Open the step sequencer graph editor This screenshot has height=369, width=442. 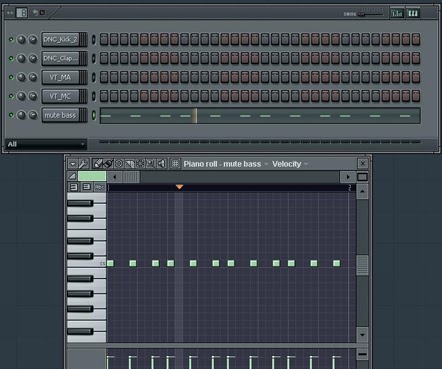[x=397, y=13]
